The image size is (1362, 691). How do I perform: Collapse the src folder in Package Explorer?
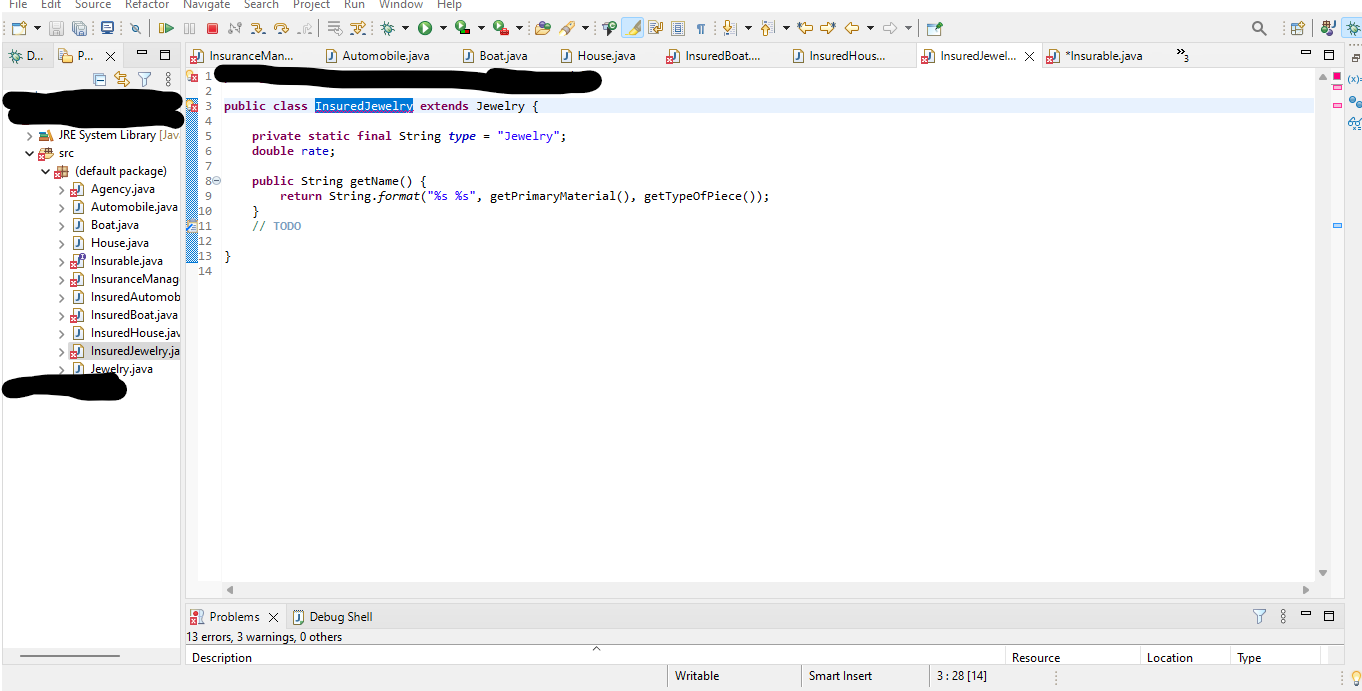(x=28, y=152)
